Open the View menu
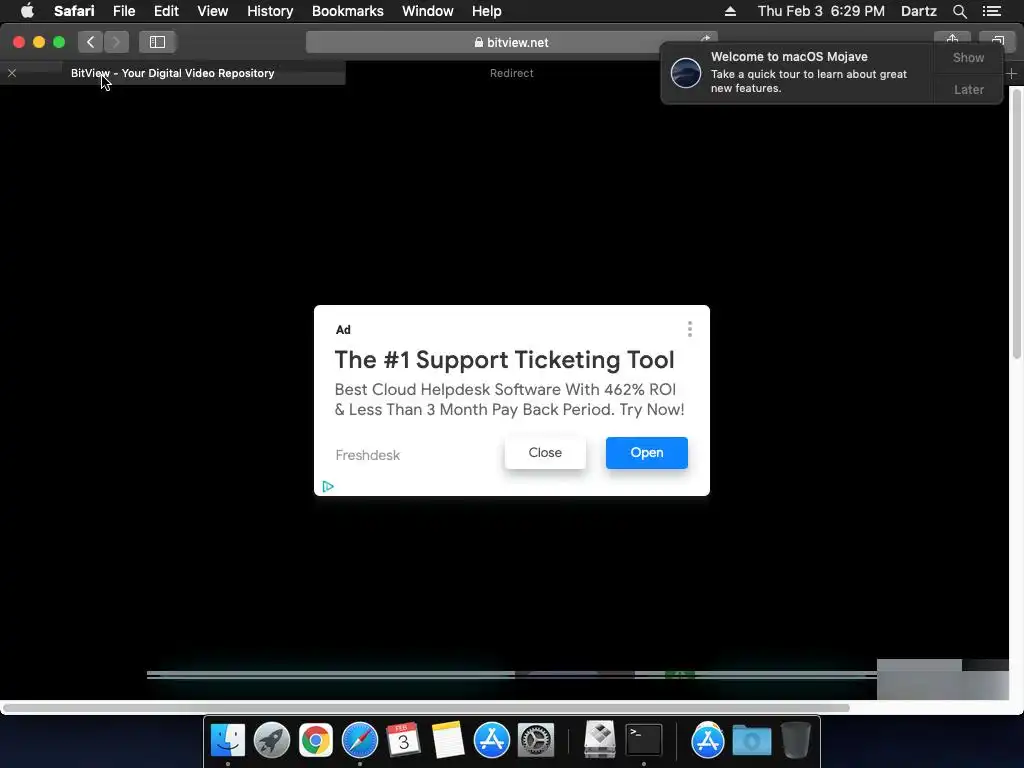The image size is (1024, 768). click(212, 11)
